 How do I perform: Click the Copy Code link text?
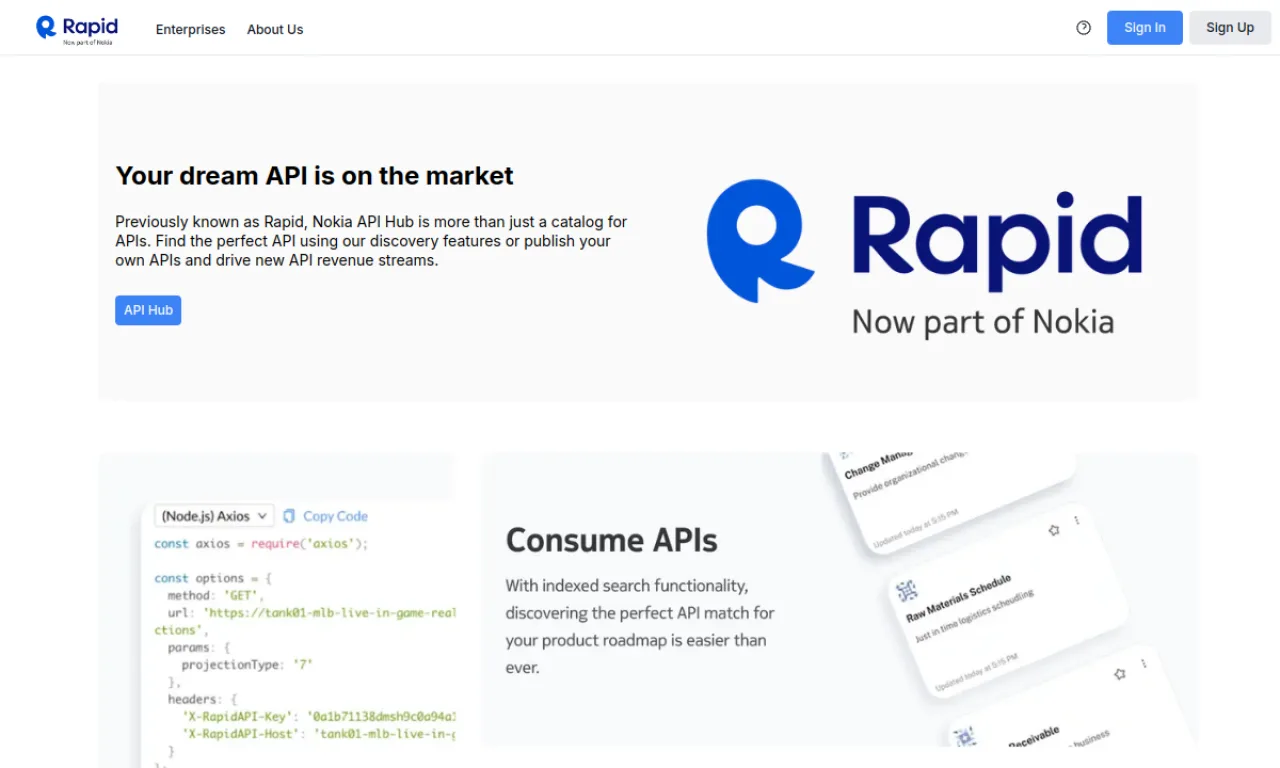[x=335, y=516]
